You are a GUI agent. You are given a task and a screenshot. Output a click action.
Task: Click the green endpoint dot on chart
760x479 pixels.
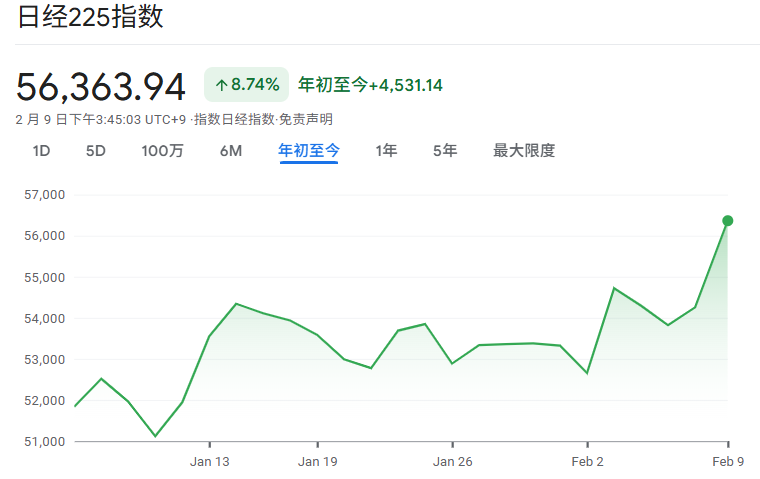[728, 221]
